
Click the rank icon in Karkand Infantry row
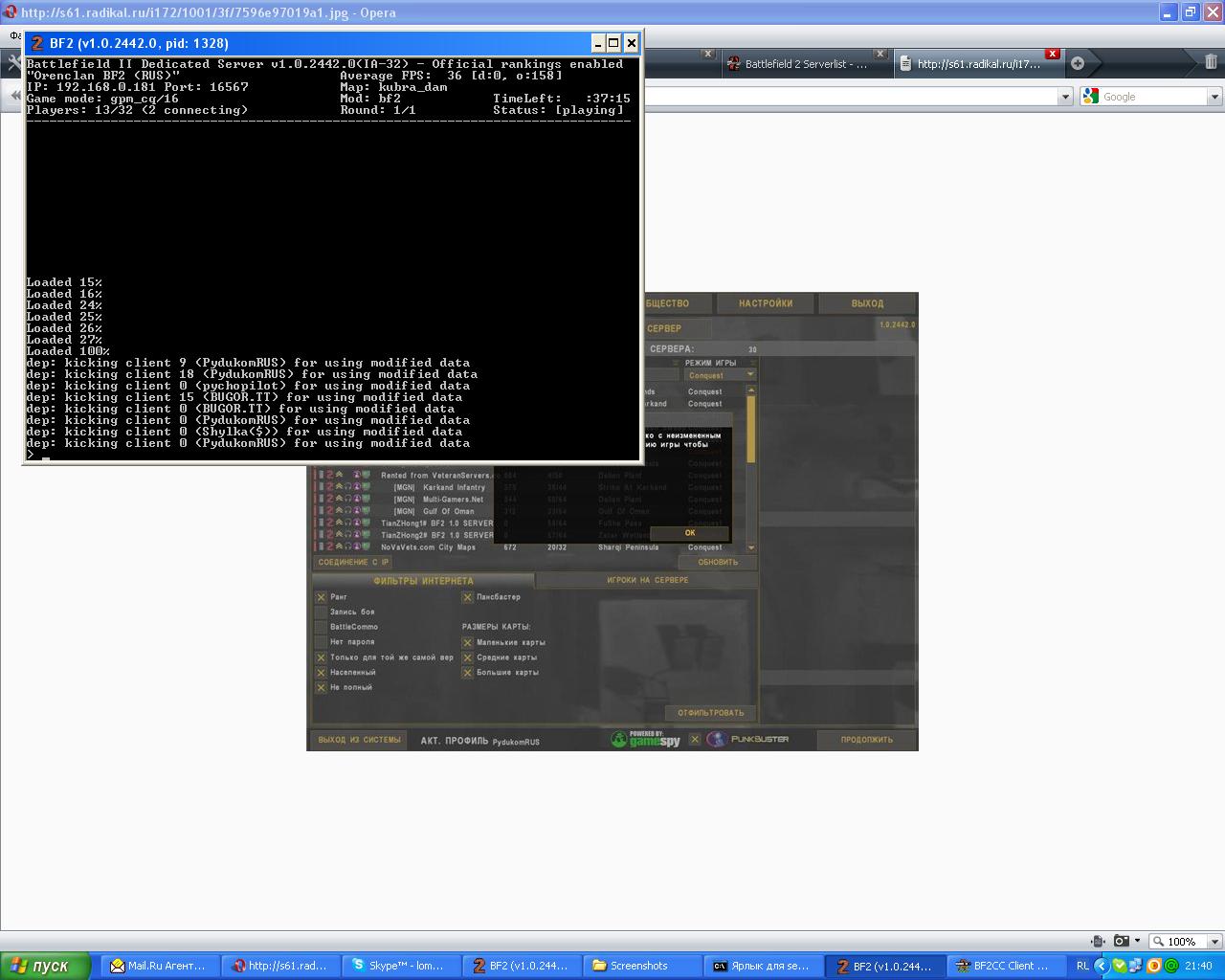pos(338,487)
